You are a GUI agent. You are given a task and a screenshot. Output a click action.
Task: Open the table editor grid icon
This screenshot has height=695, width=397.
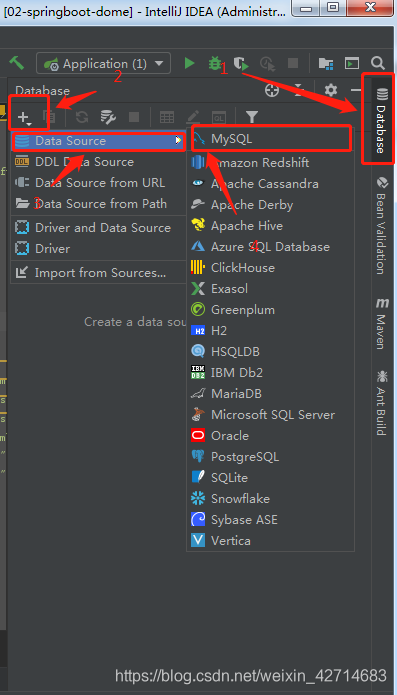(x=167, y=117)
